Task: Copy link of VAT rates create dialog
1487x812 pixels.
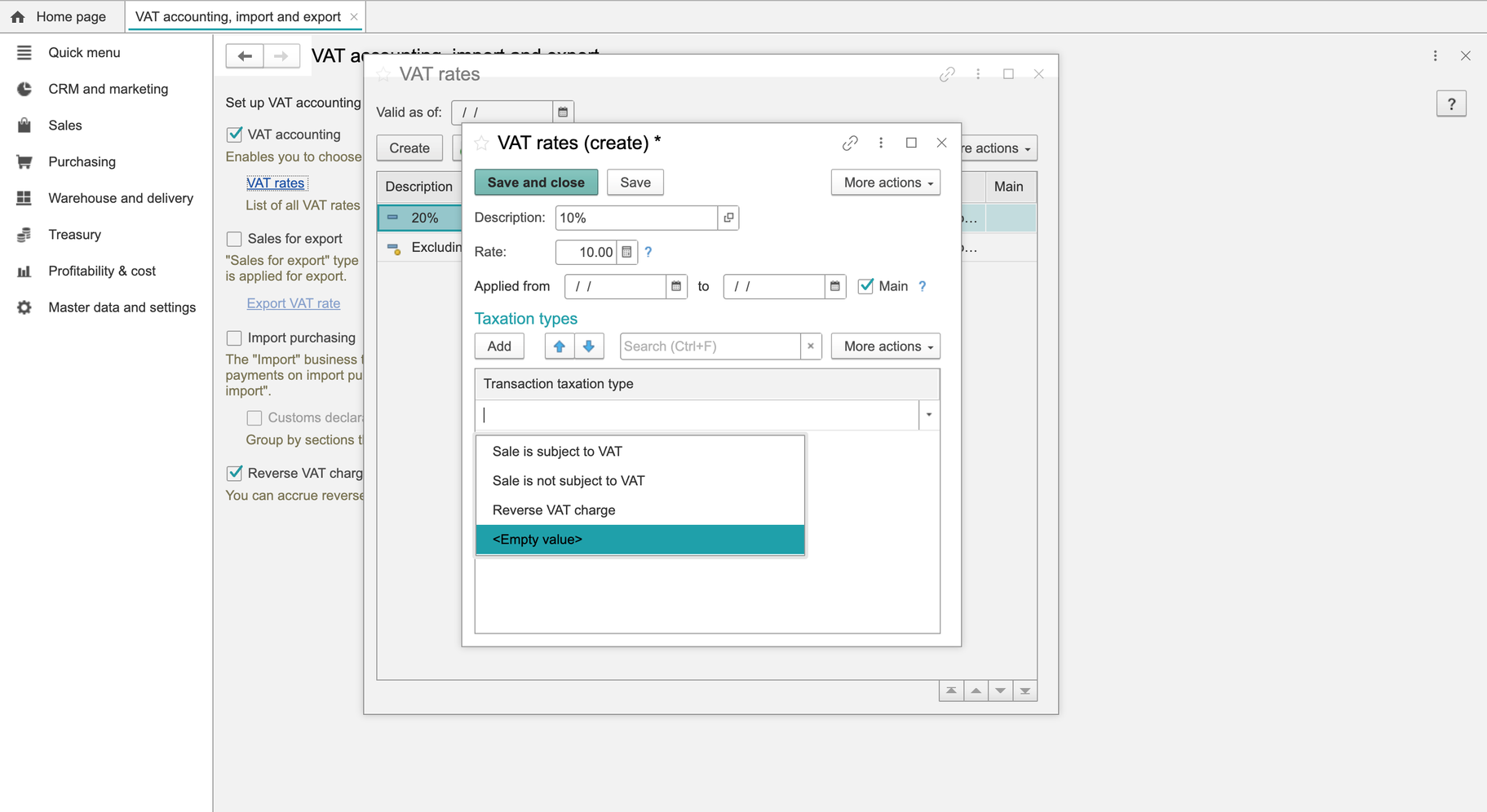Action: tap(850, 143)
